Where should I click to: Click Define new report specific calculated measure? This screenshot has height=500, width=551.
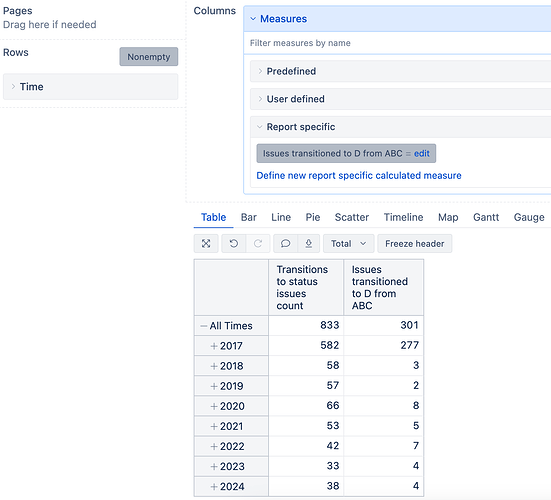click(359, 176)
